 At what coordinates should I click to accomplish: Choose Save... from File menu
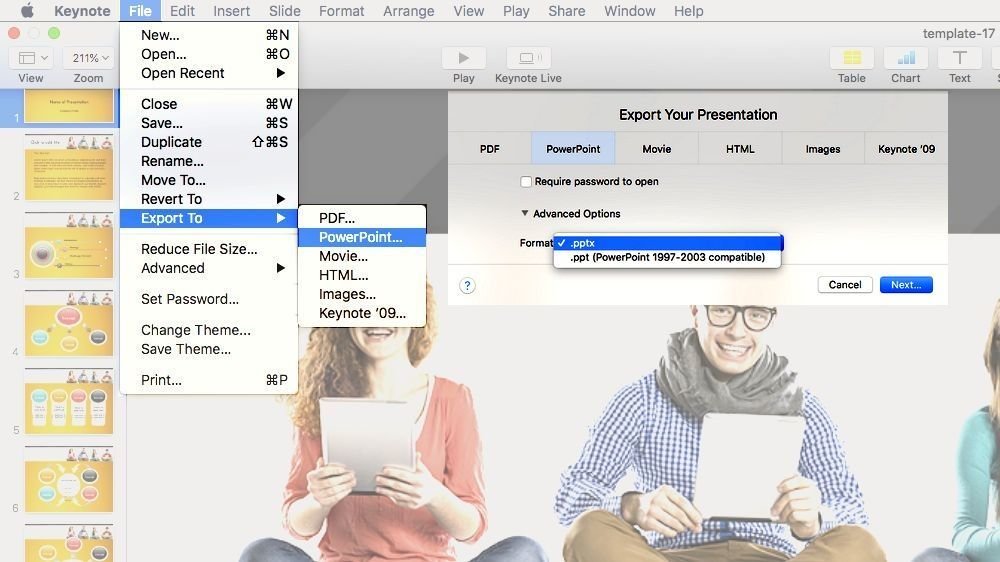click(209, 123)
